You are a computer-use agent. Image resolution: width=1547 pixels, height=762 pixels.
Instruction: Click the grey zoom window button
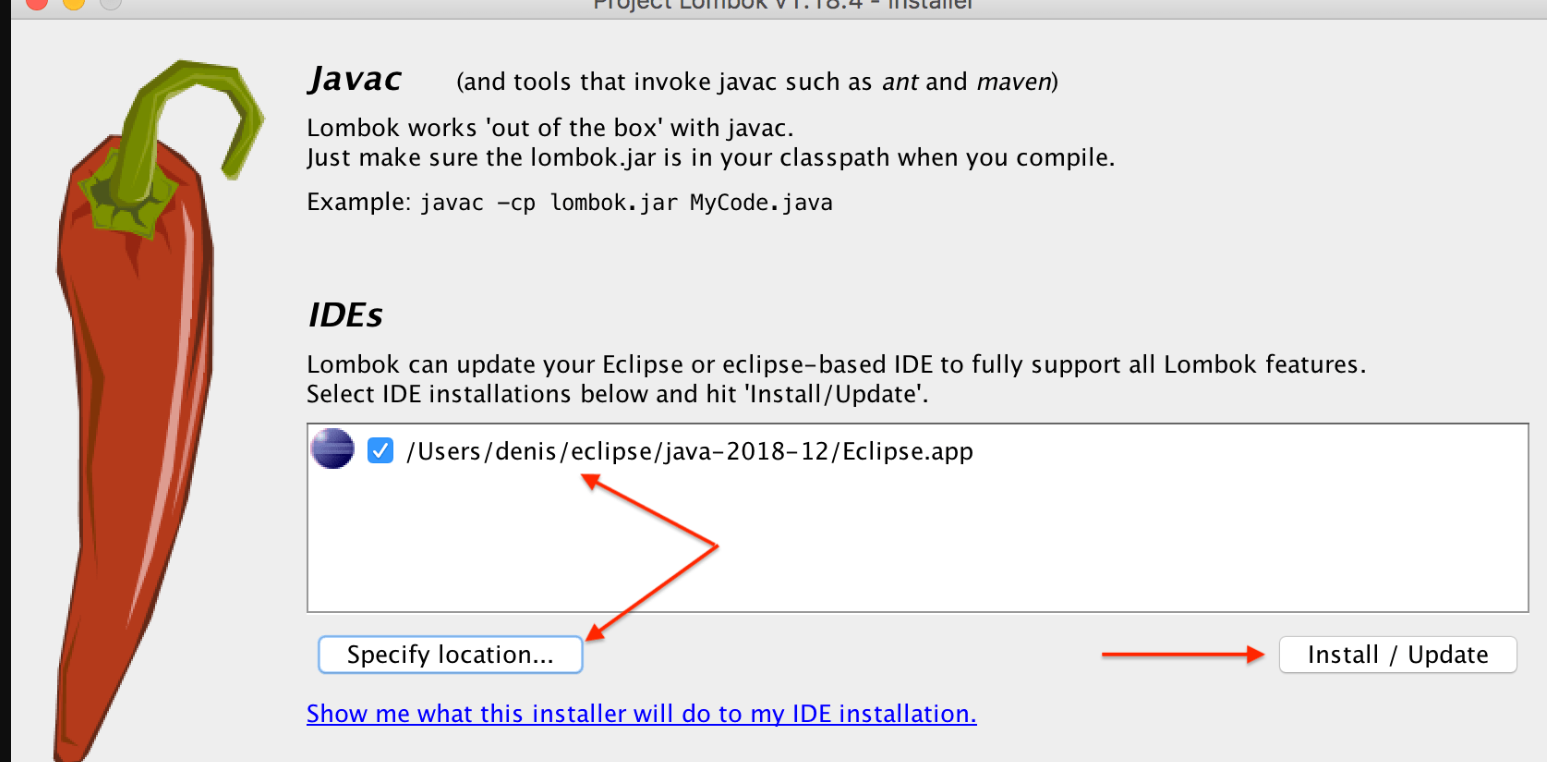[110, 3]
